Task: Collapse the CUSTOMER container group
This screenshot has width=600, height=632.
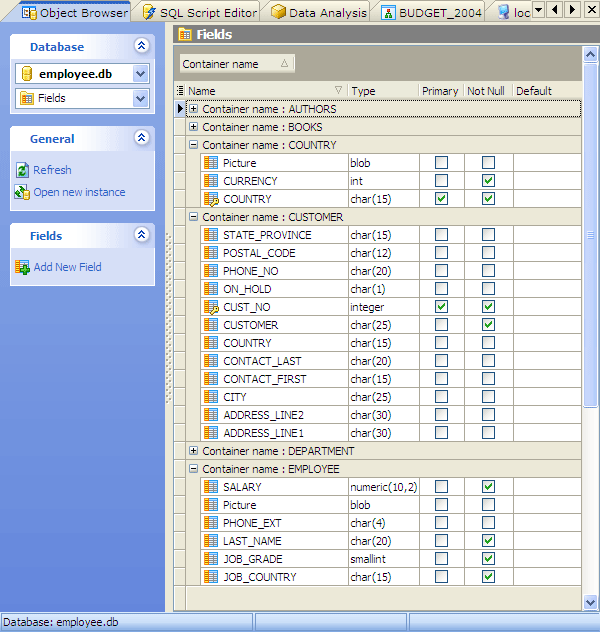Action: tap(193, 217)
